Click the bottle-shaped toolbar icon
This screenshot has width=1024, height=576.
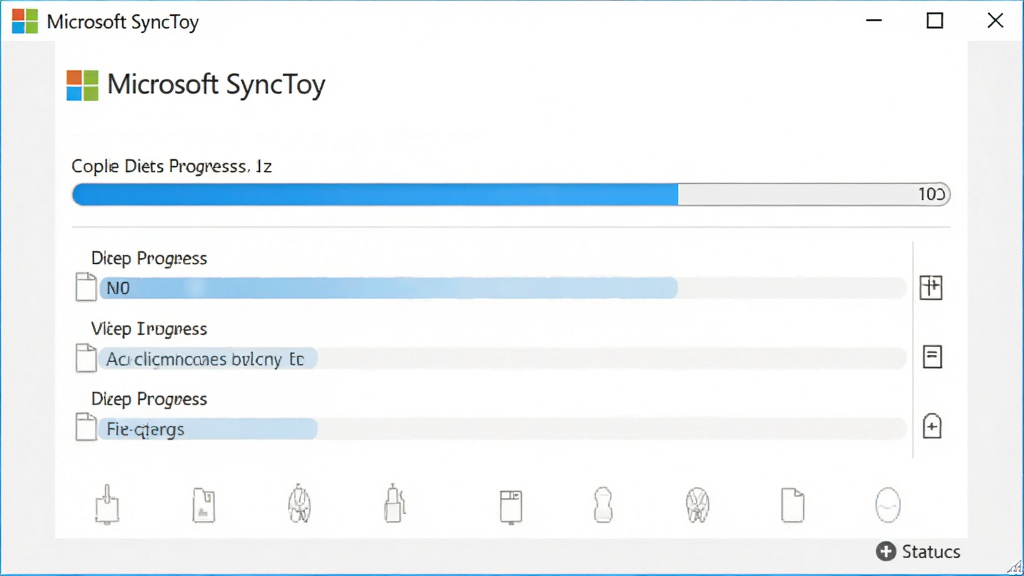394,504
